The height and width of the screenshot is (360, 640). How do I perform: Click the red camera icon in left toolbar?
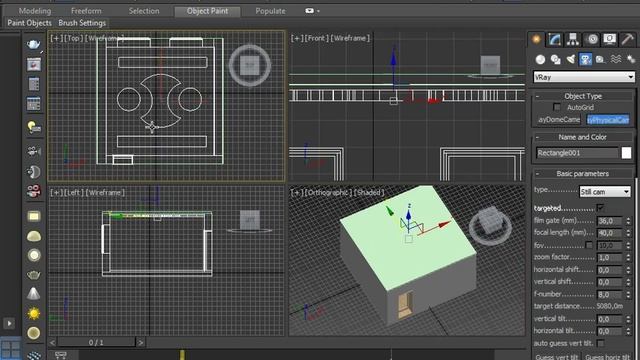coord(34,191)
